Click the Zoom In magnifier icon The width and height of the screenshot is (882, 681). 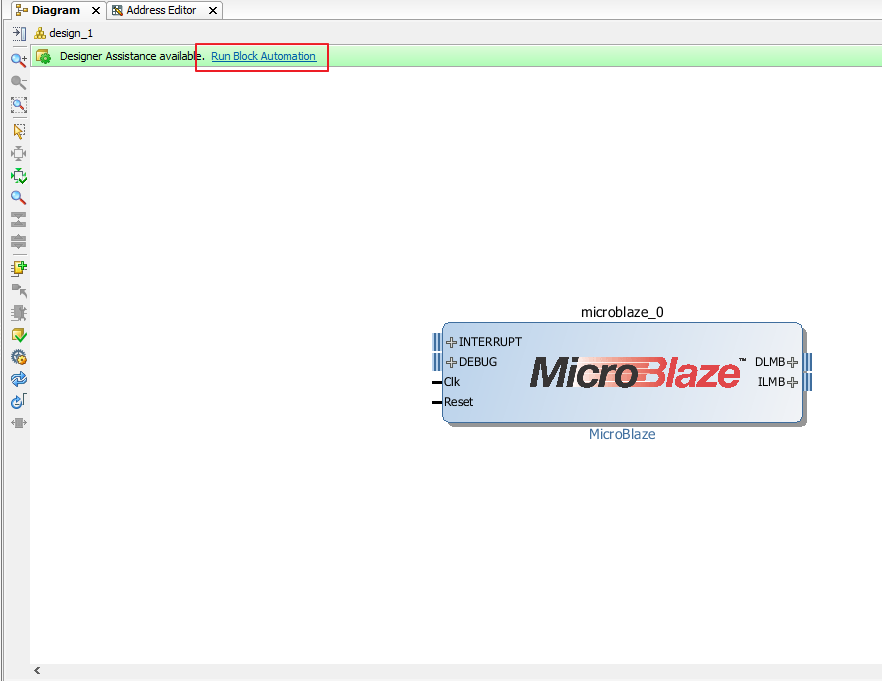coord(19,60)
